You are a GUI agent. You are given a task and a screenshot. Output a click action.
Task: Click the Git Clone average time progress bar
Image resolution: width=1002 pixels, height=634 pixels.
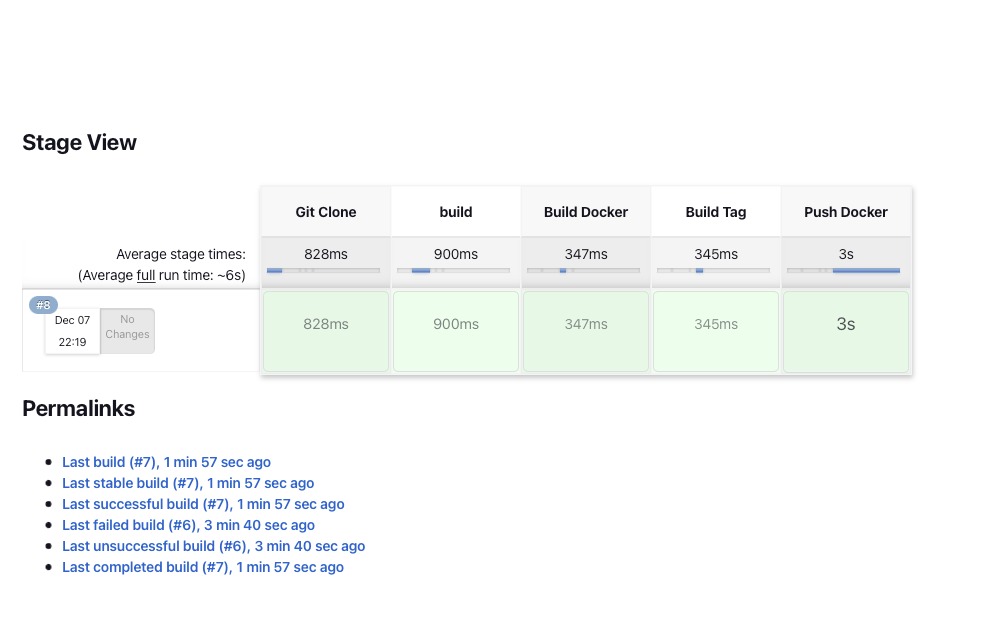tap(323, 271)
